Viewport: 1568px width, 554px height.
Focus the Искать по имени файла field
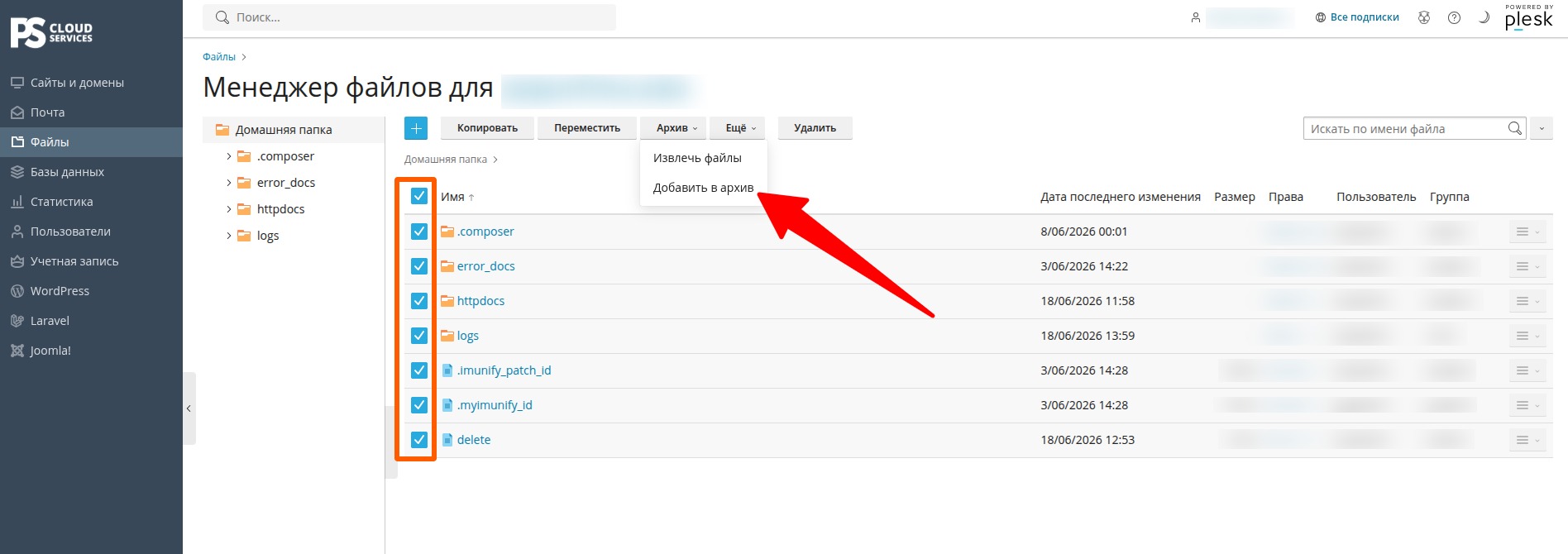[x=1404, y=128]
